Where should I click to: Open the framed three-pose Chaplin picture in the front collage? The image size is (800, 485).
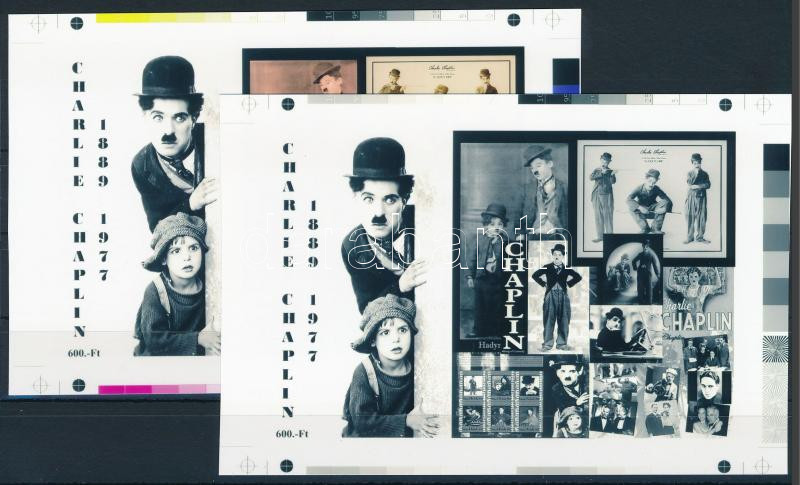pyautogui.click(x=655, y=199)
